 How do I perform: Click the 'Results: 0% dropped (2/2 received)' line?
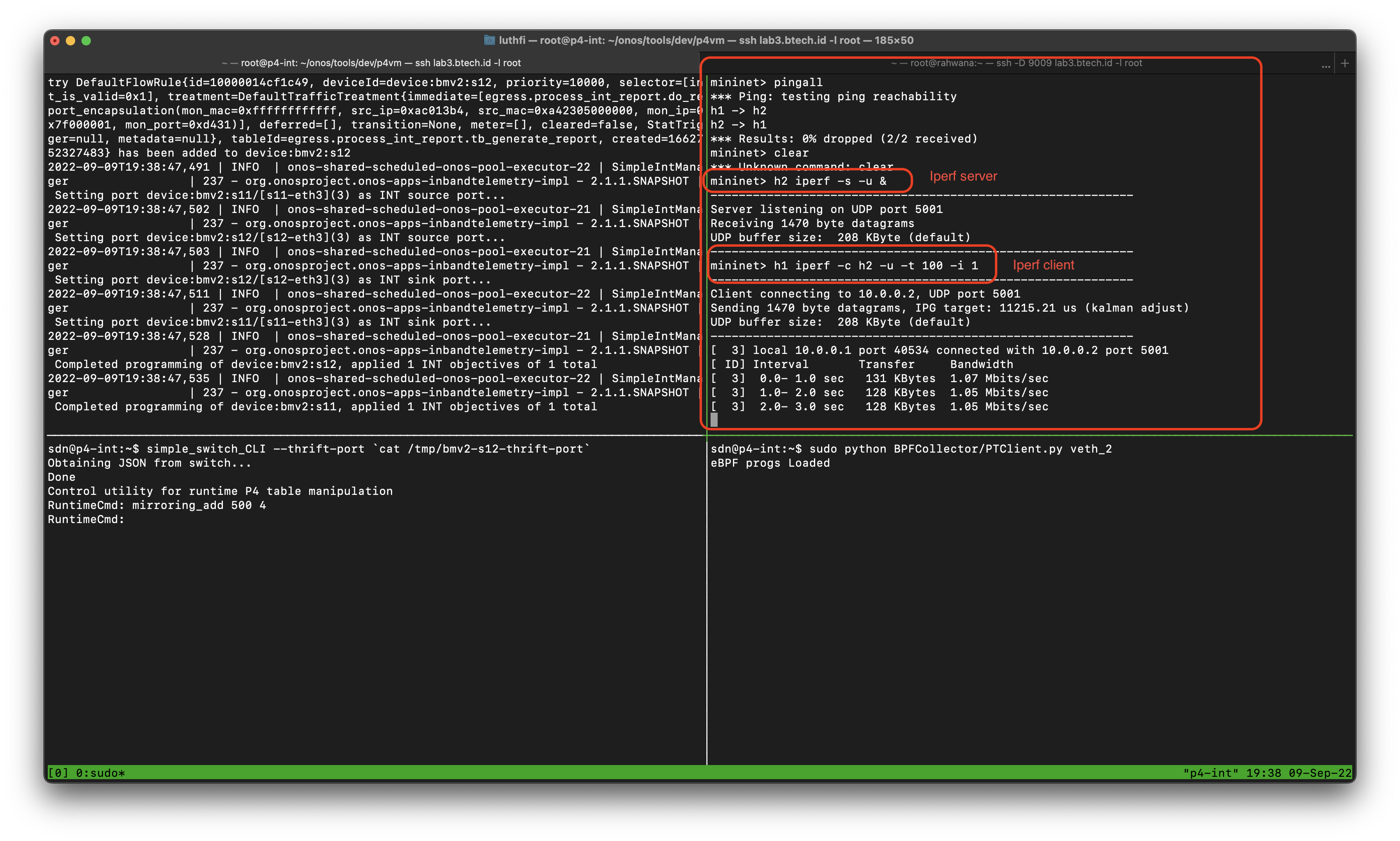844,139
